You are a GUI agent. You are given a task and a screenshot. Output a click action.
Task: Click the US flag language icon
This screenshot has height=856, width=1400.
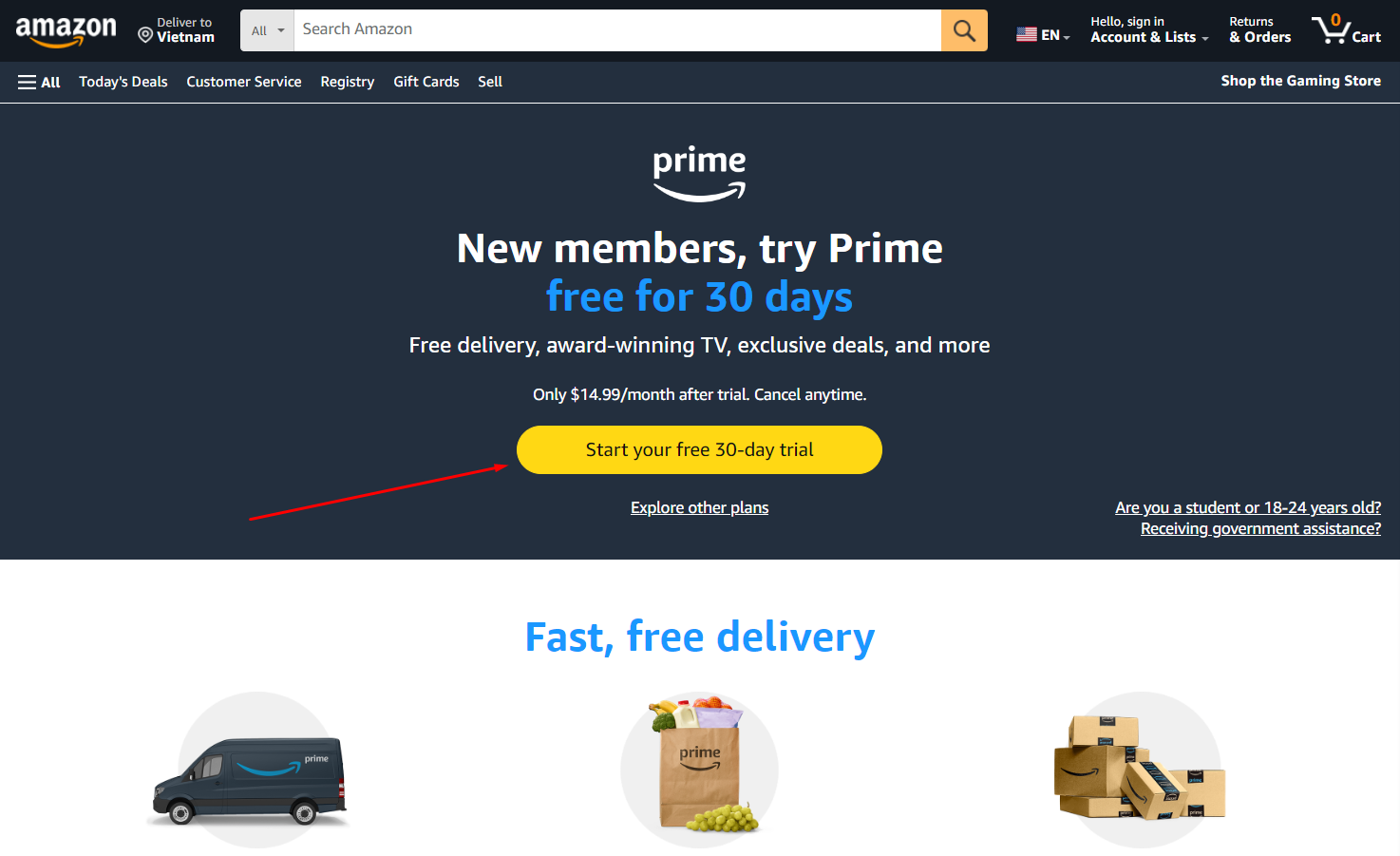tap(1027, 35)
